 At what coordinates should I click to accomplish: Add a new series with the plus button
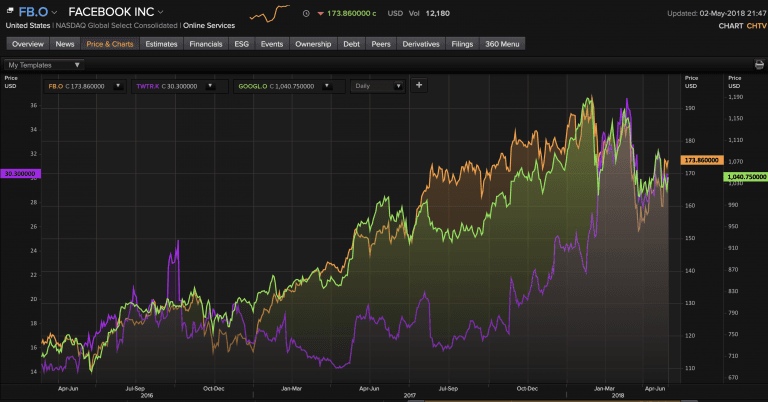click(x=419, y=86)
